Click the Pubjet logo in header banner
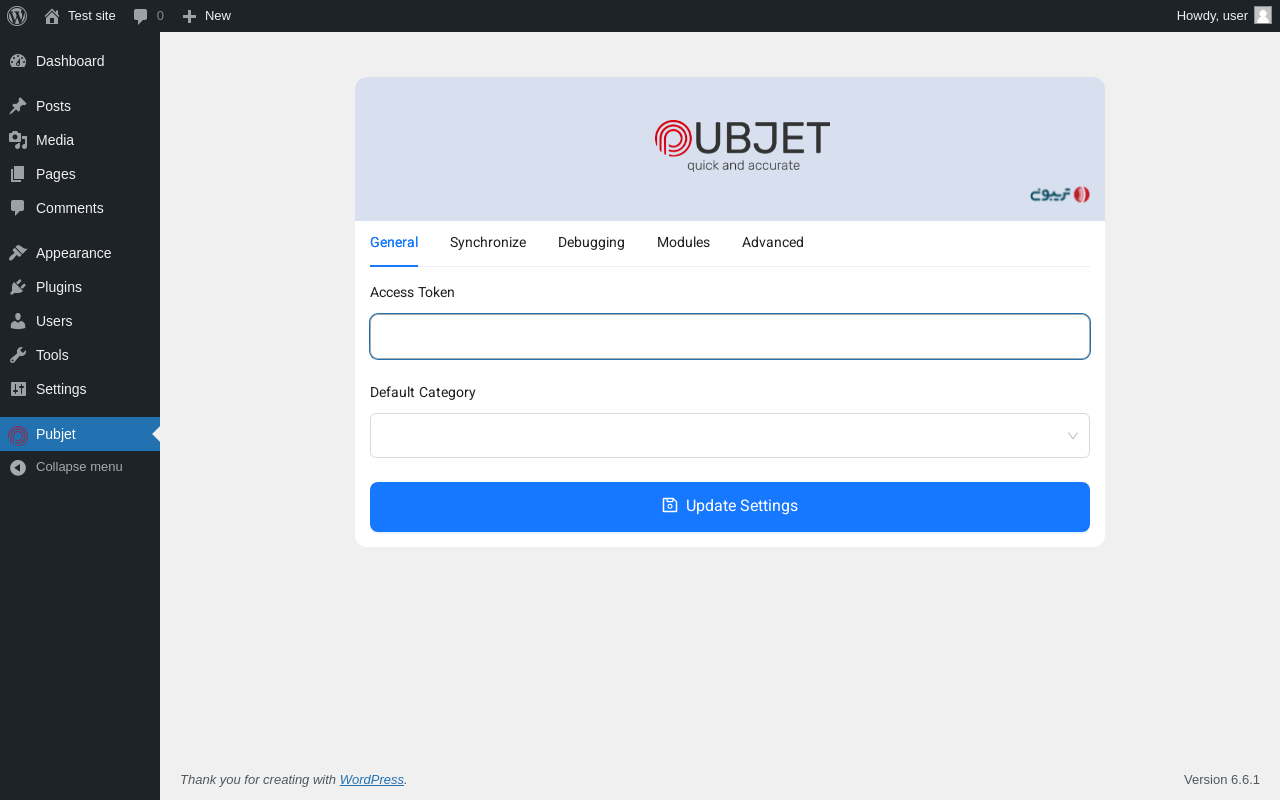The image size is (1280, 800). point(743,146)
